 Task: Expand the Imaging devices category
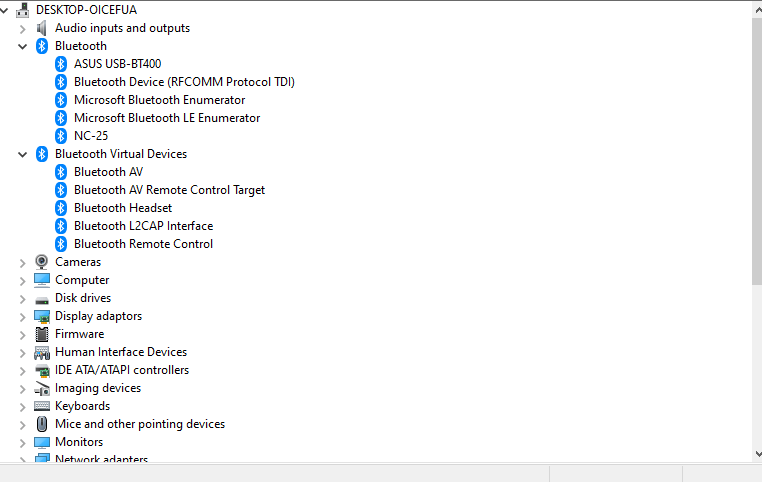click(x=22, y=389)
